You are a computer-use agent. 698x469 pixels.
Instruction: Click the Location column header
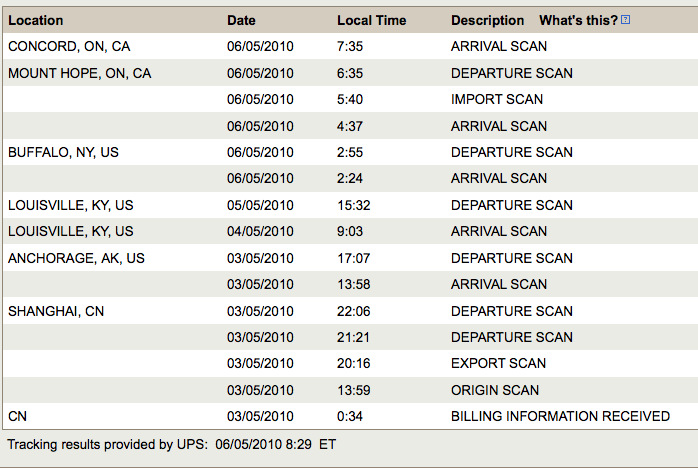36,20
